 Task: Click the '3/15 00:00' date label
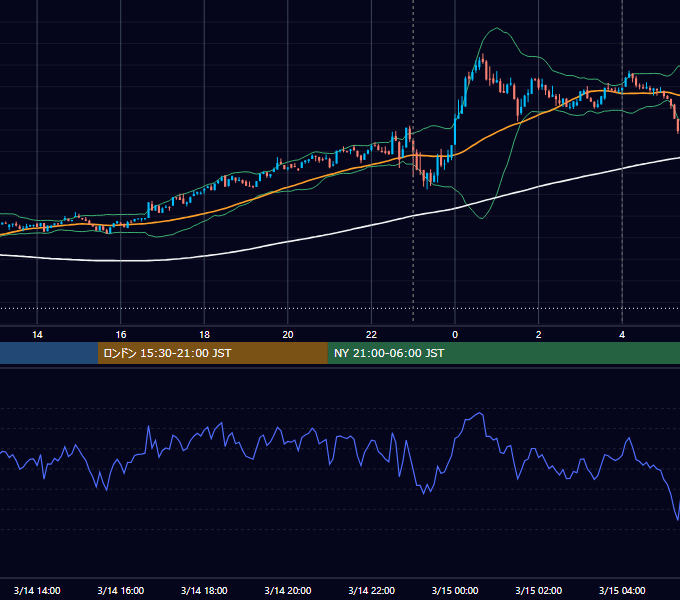click(x=455, y=590)
